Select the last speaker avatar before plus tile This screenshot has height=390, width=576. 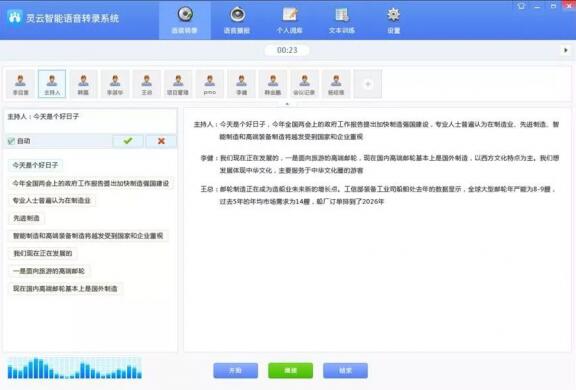(x=336, y=84)
